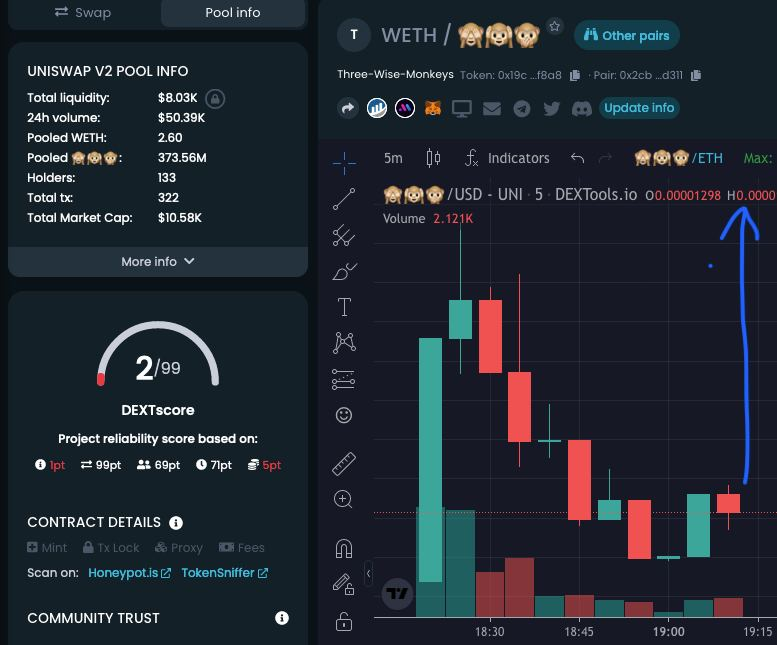Open the Telegram link icon
777x645 pixels.
tap(521, 108)
